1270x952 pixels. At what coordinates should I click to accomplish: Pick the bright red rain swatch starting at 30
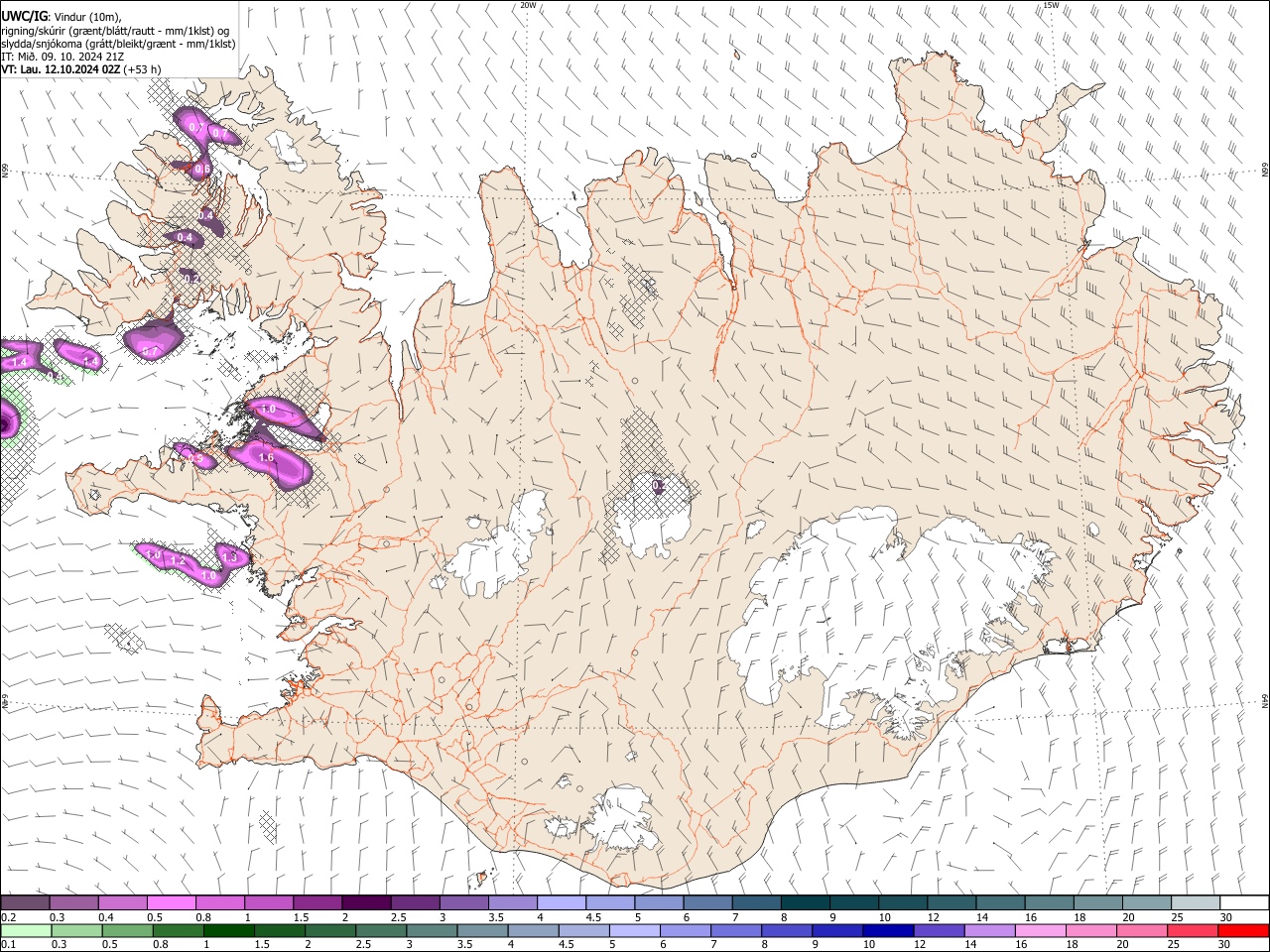1243,930
